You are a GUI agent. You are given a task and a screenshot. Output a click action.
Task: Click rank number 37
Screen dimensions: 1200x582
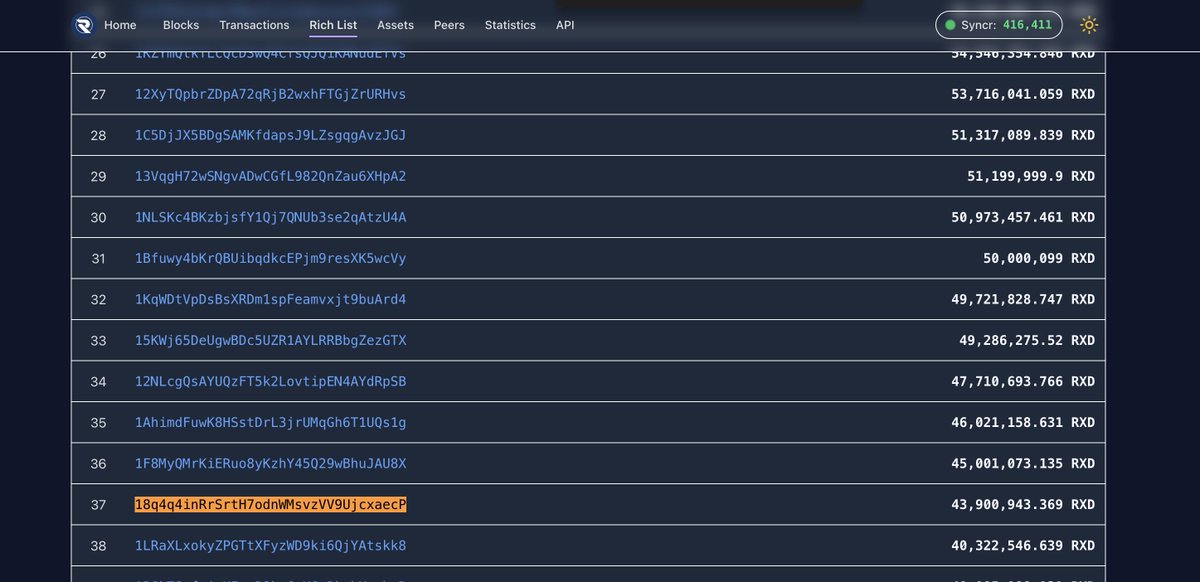tap(98, 504)
